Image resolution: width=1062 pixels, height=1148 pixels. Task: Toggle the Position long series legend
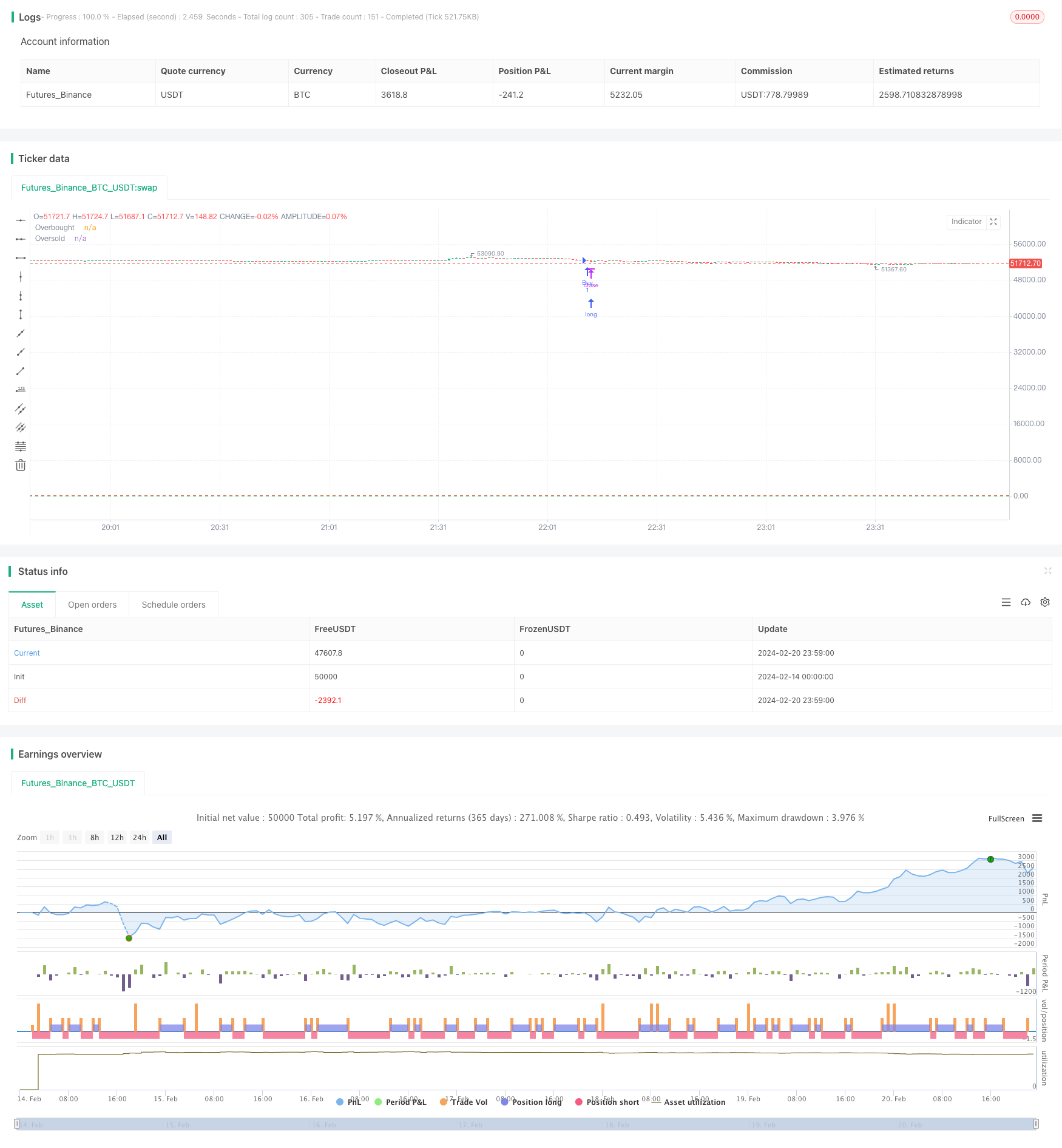tap(531, 1102)
